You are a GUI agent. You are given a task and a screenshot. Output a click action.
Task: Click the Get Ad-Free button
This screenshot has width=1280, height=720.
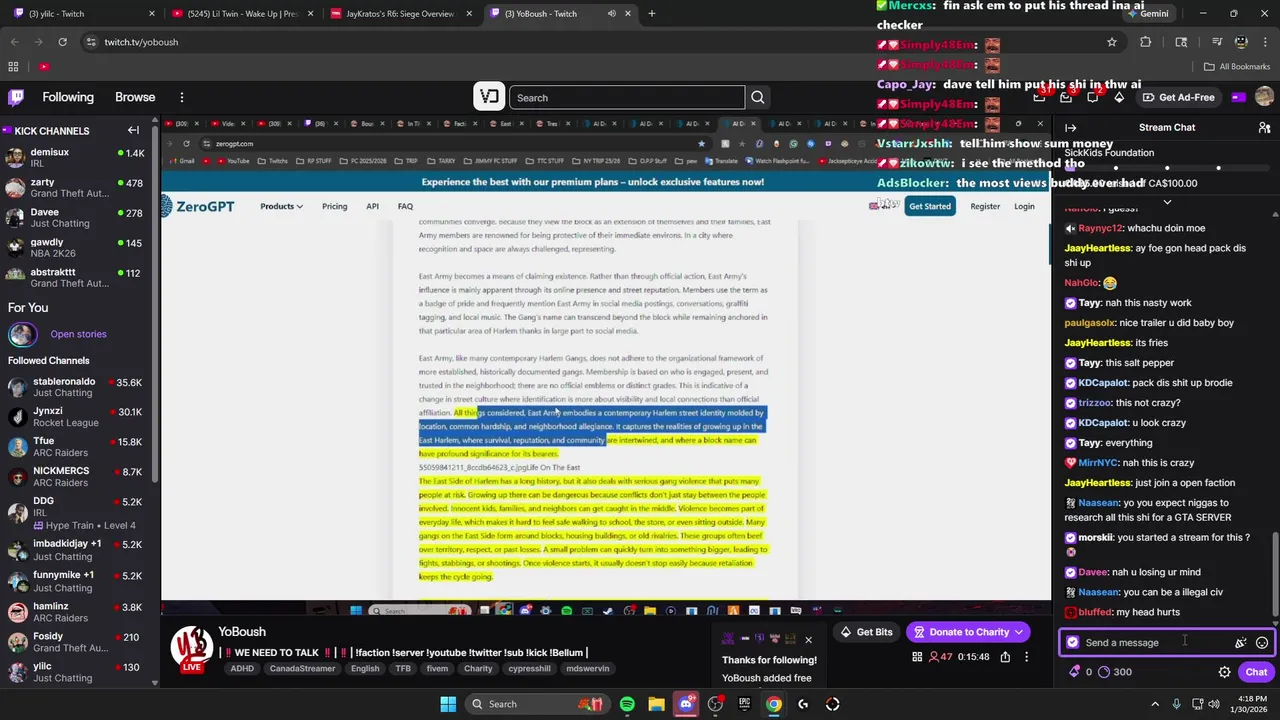point(1177,97)
